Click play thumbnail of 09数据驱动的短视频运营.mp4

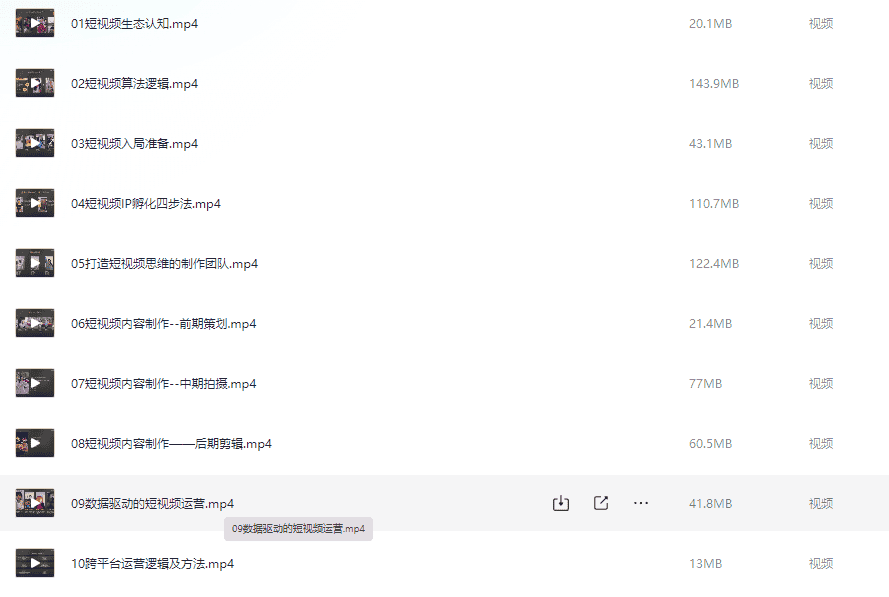pos(35,503)
